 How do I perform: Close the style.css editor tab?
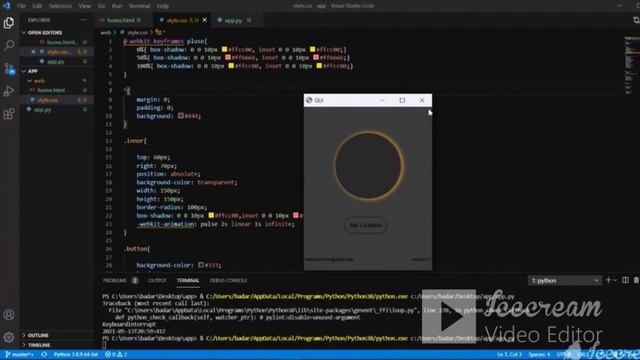pos(204,20)
